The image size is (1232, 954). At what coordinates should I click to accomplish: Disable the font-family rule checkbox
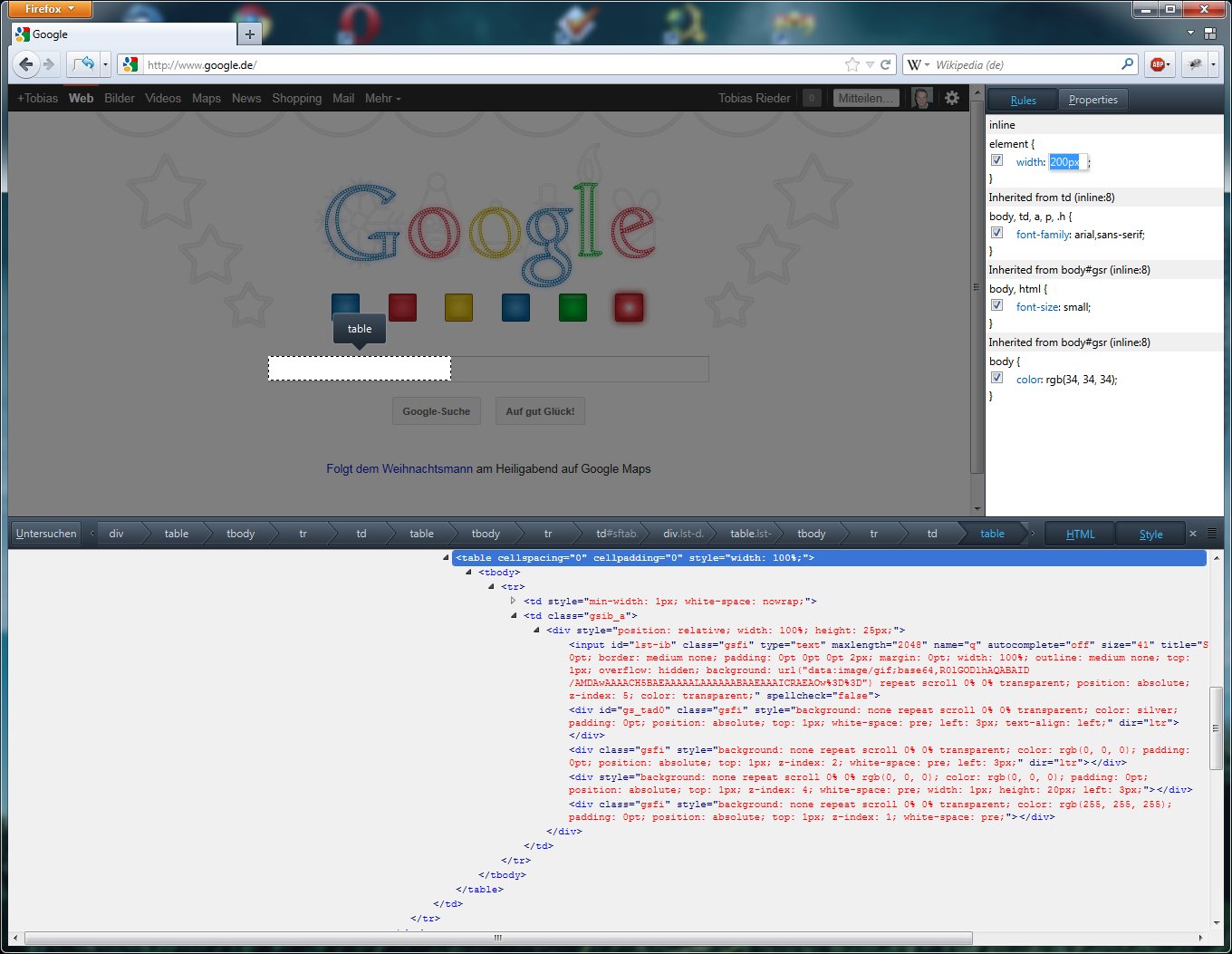point(996,233)
